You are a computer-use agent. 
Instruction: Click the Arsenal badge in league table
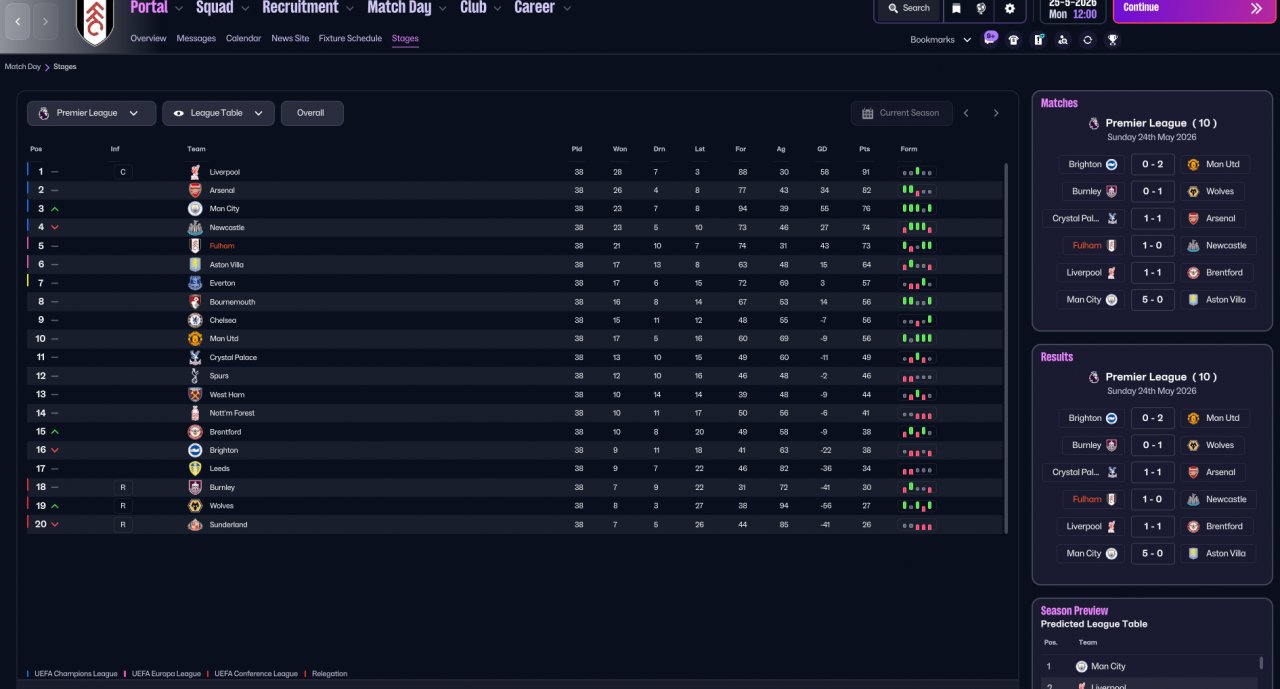(x=195, y=190)
